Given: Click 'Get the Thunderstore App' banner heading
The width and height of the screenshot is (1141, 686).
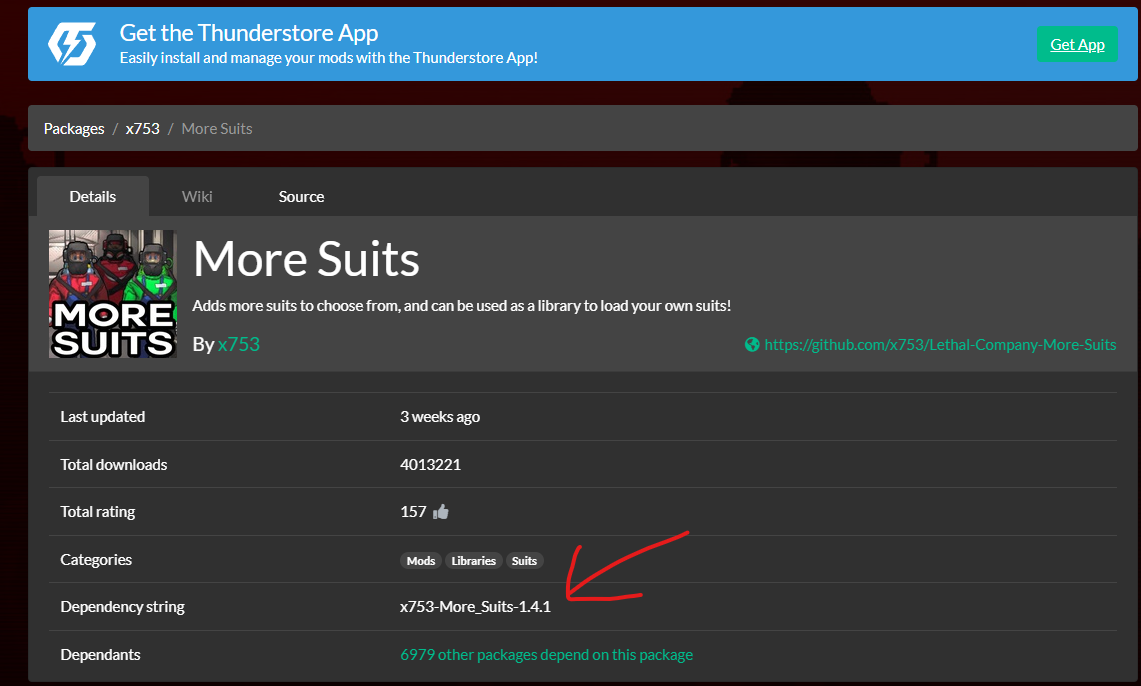Looking at the screenshot, I should tap(249, 33).
